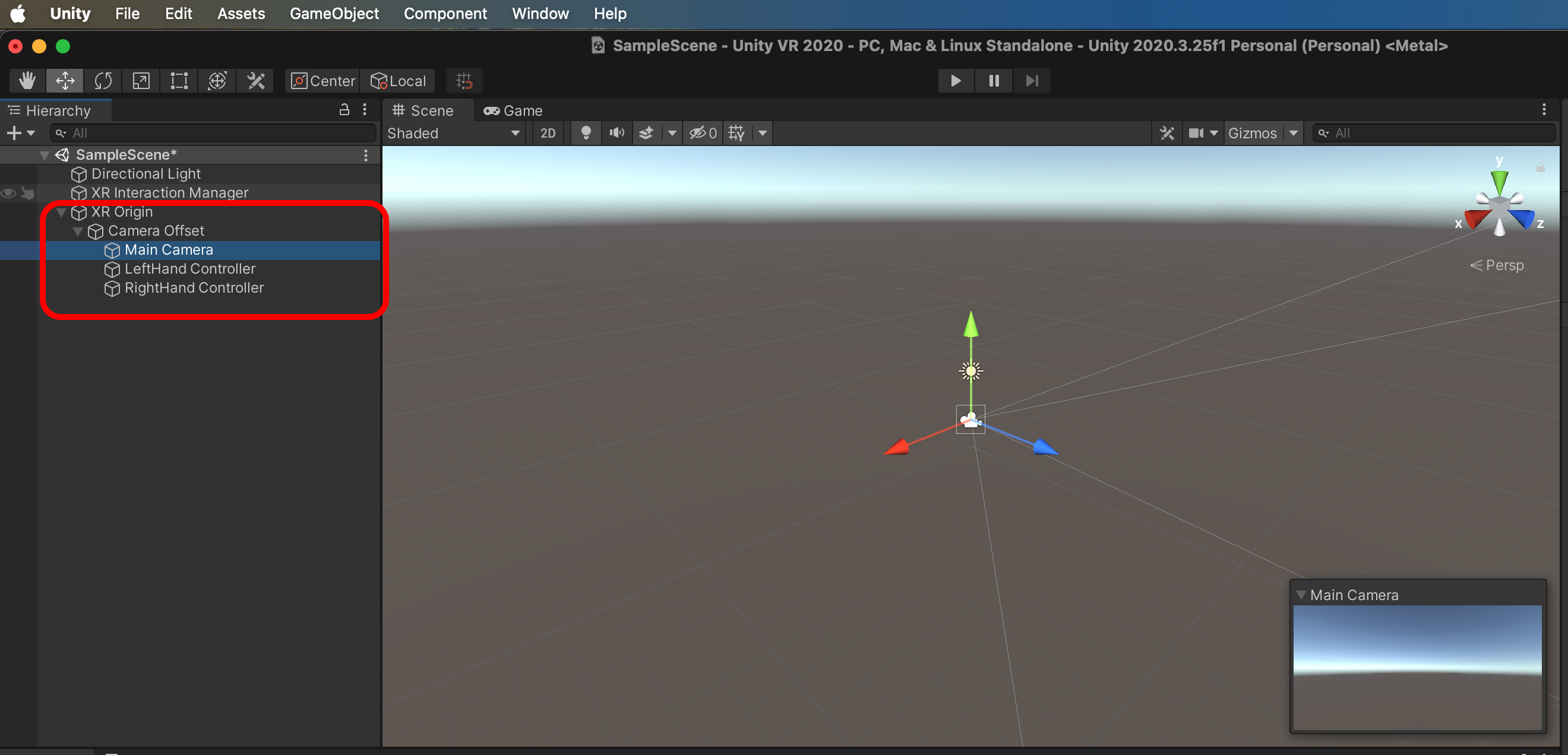Toggle scene audio speaker icon
This screenshot has height=755, width=1568.
pyautogui.click(x=616, y=132)
